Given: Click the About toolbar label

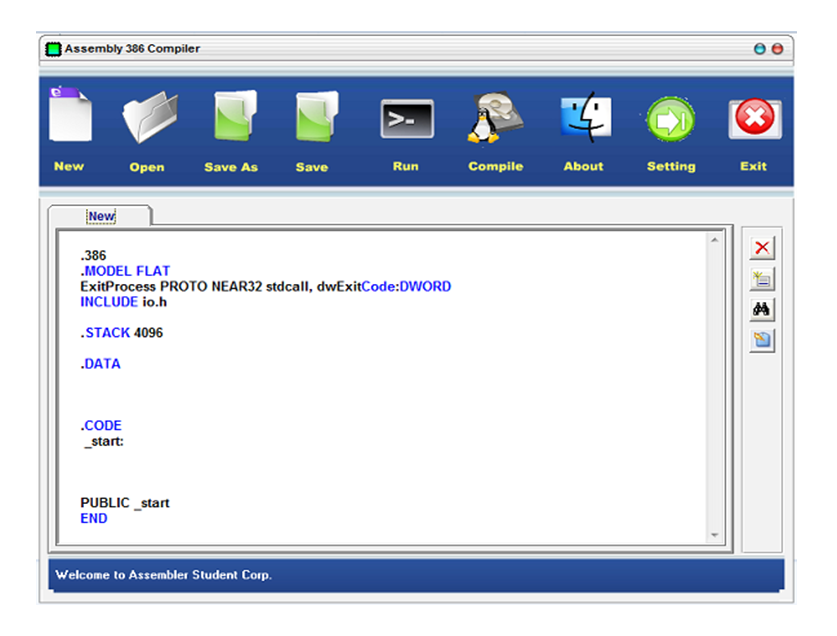Looking at the screenshot, I should point(583,166).
